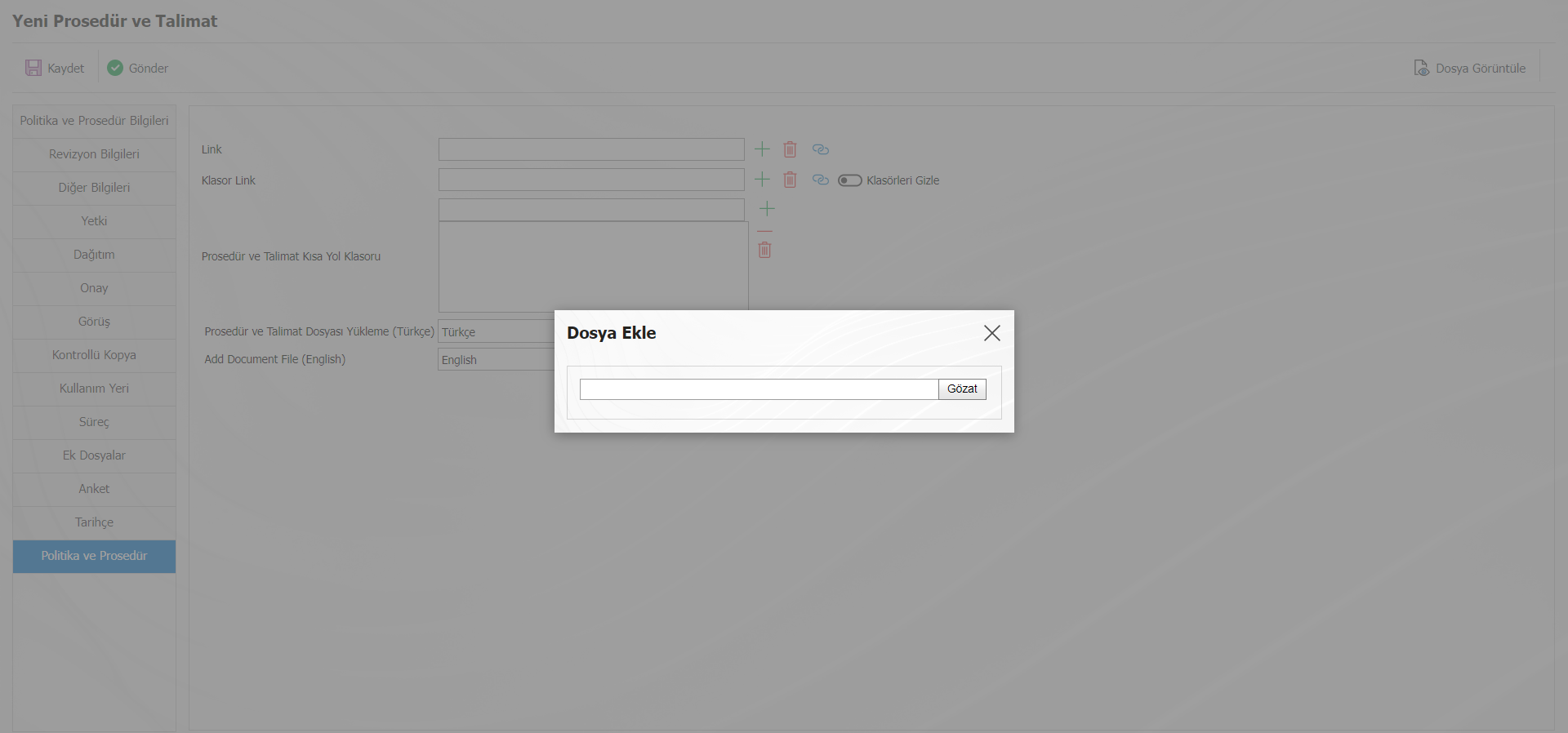The height and width of the screenshot is (733, 1568).
Task: Click the Kısa Yol Klasoru list box
Action: [x=594, y=267]
